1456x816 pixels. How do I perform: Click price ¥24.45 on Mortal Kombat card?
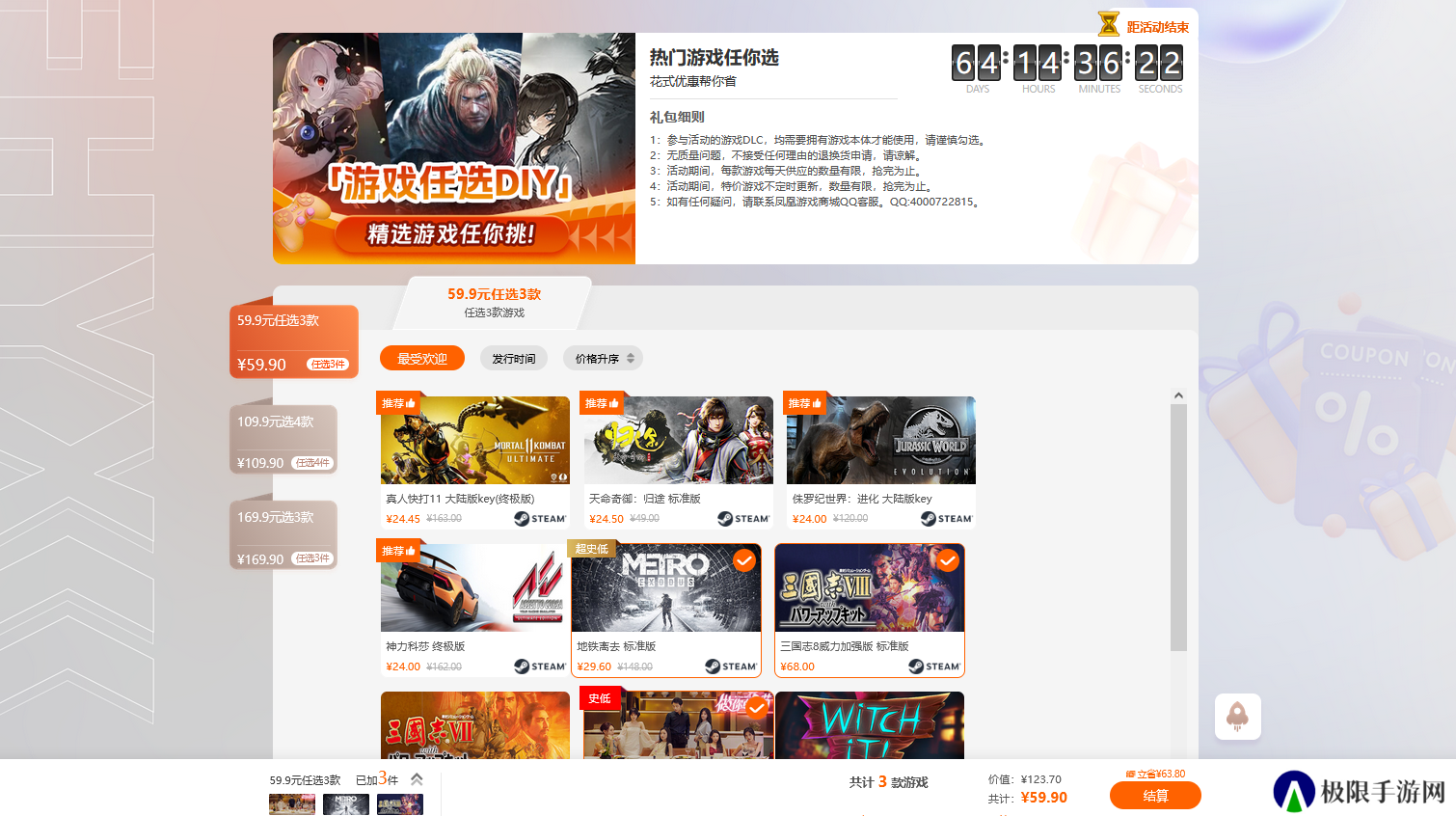pos(403,519)
